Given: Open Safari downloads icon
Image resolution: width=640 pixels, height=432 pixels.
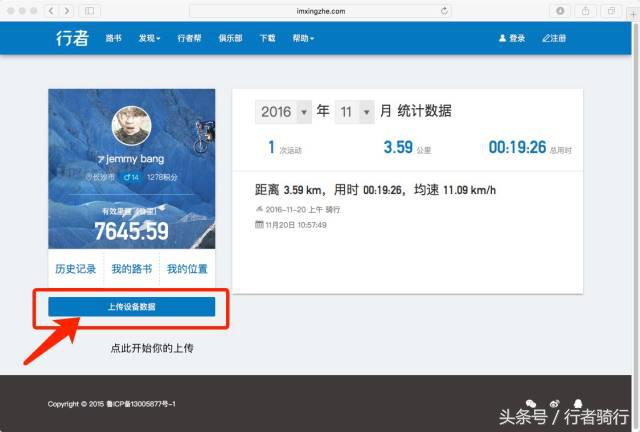Looking at the screenshot, I should coord(560,11).
